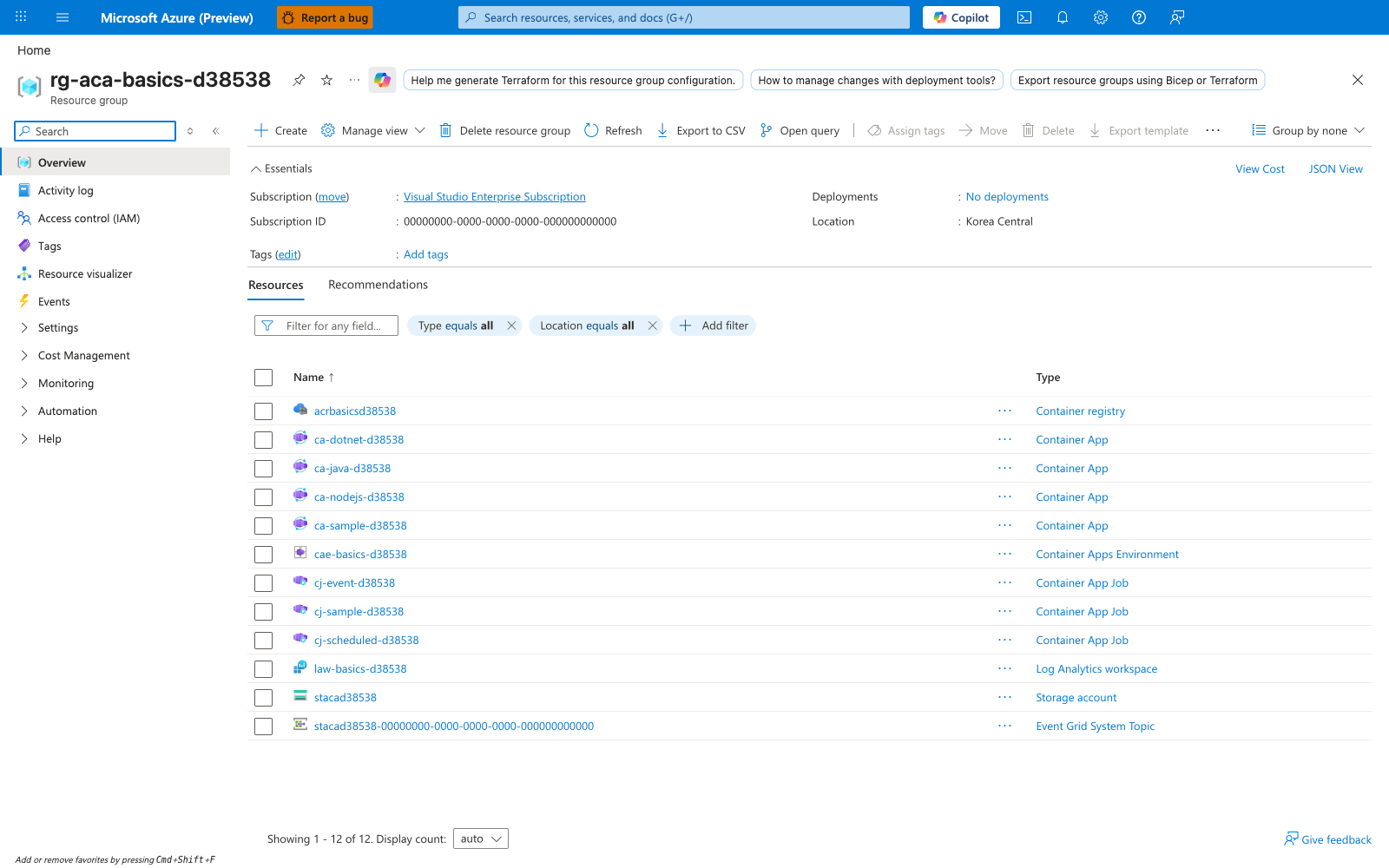This screenshot has width=1389, height=868.
Task: Open Cloud Shell terminal icon
Action: point(1024,17)
